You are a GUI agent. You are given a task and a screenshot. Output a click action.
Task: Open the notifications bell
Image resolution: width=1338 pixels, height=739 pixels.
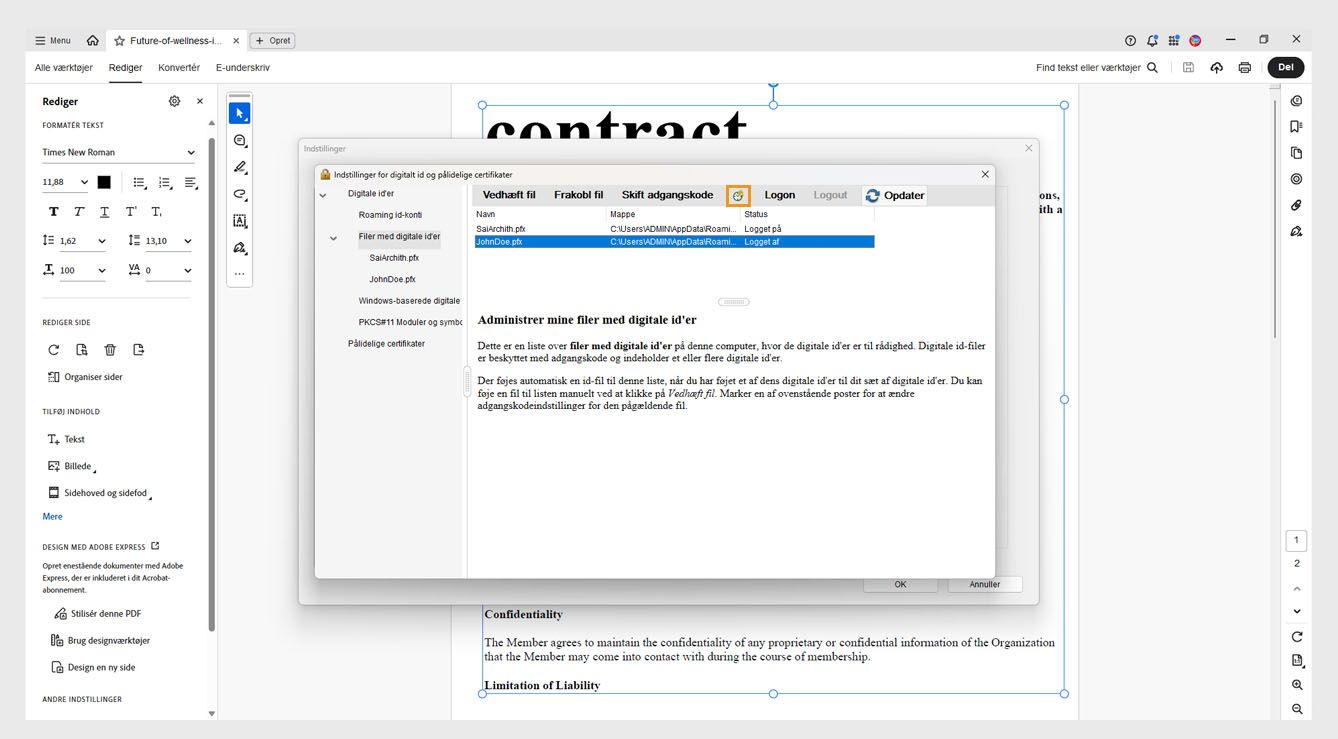click(x=1152, y=41)
